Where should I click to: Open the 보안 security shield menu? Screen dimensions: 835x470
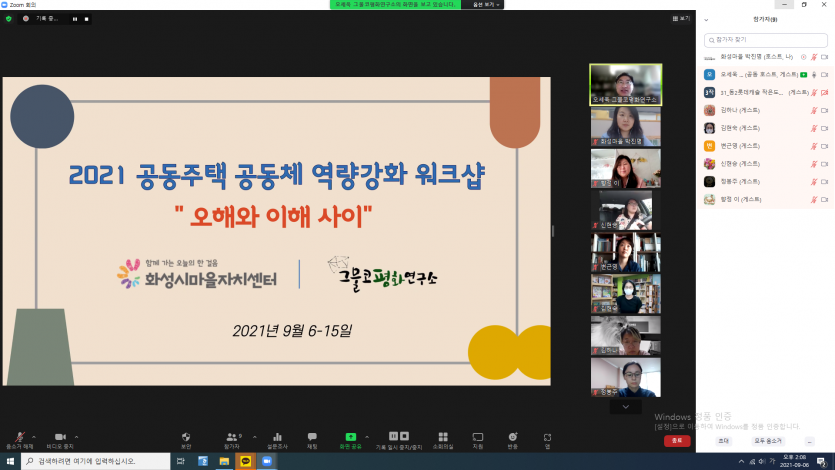point(186,440)
